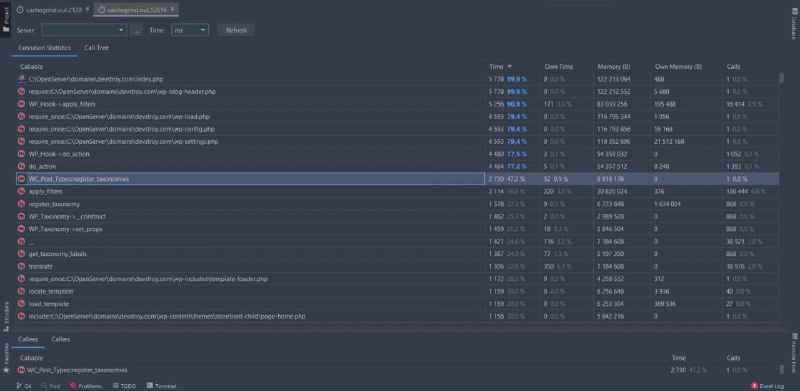Click time value 5 256 for WP_Hook->apply_filters

pos(496,104)
